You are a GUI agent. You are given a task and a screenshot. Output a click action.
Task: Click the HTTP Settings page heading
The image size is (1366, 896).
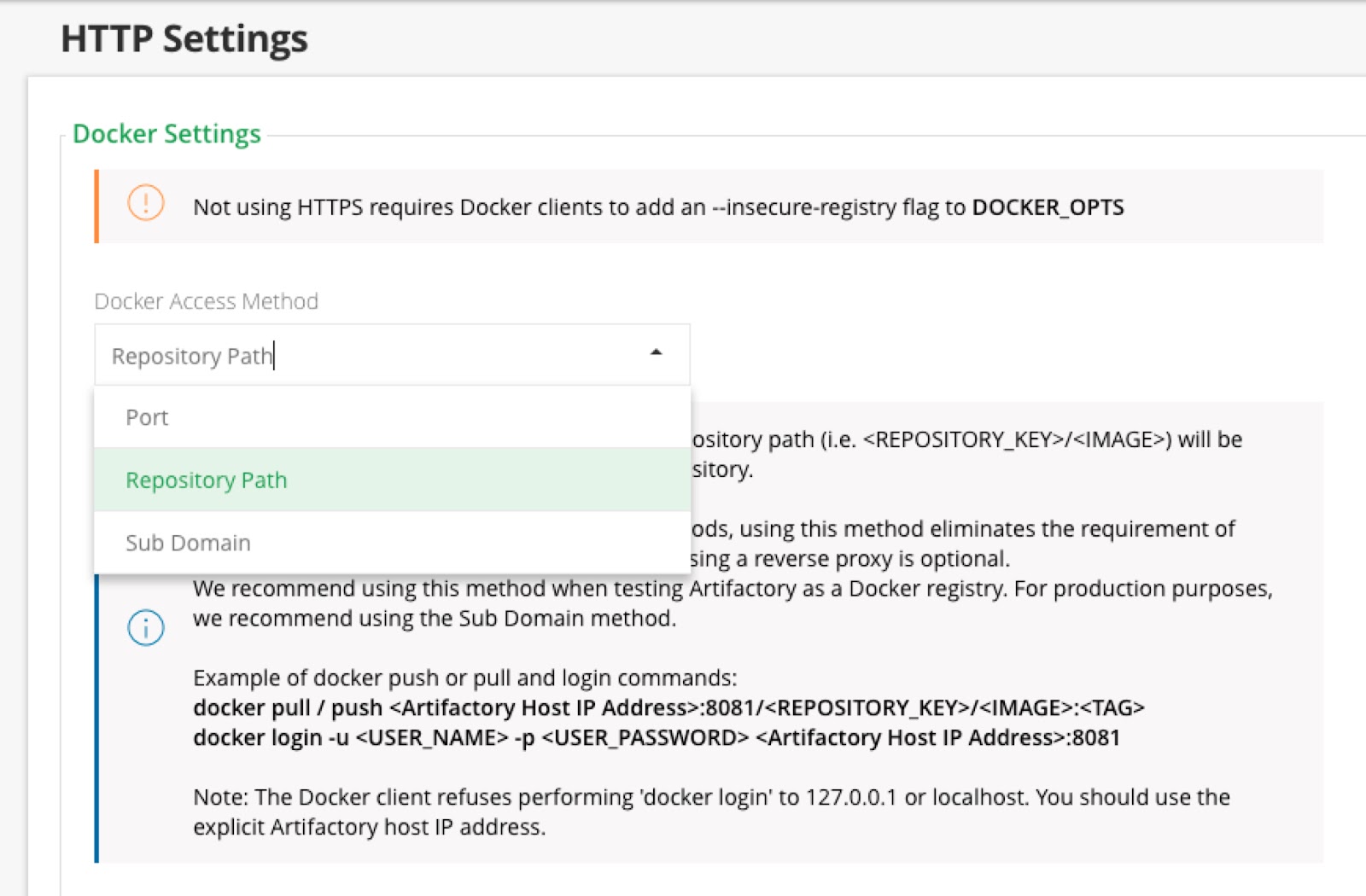pyautogui.click(x=184, y=38)
